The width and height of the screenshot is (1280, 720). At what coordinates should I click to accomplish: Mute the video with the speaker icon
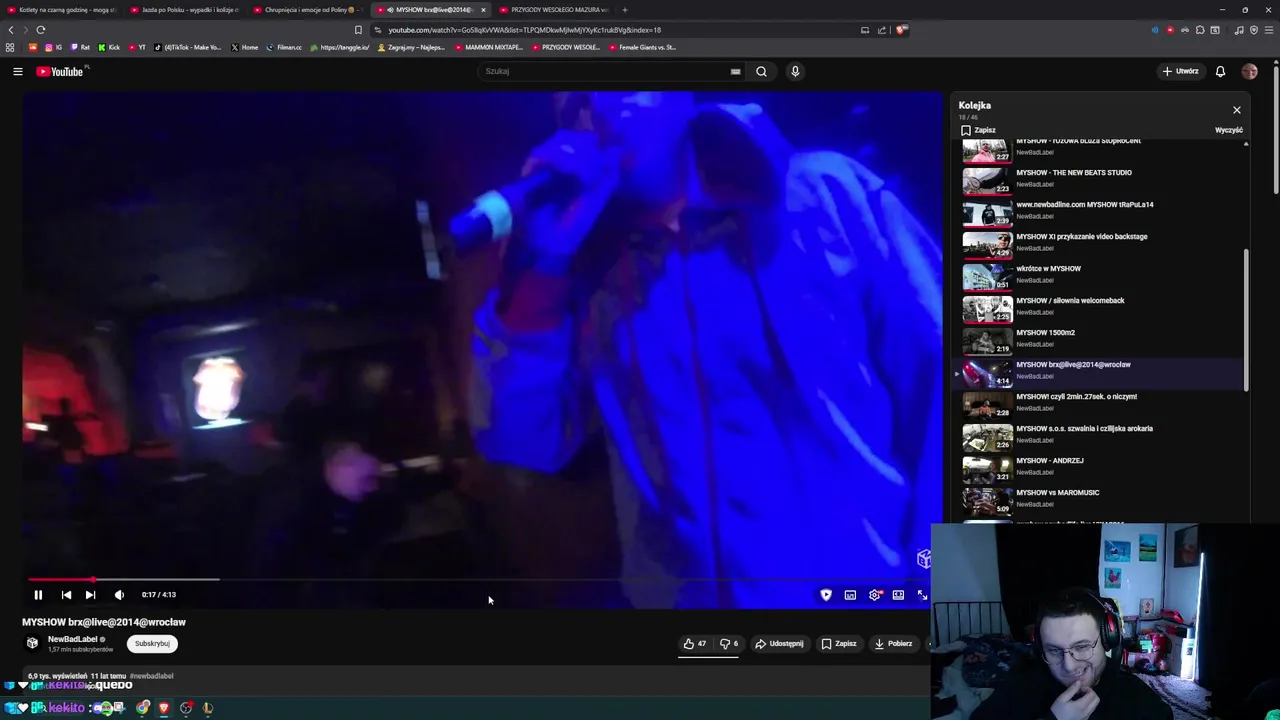(119, 595)
